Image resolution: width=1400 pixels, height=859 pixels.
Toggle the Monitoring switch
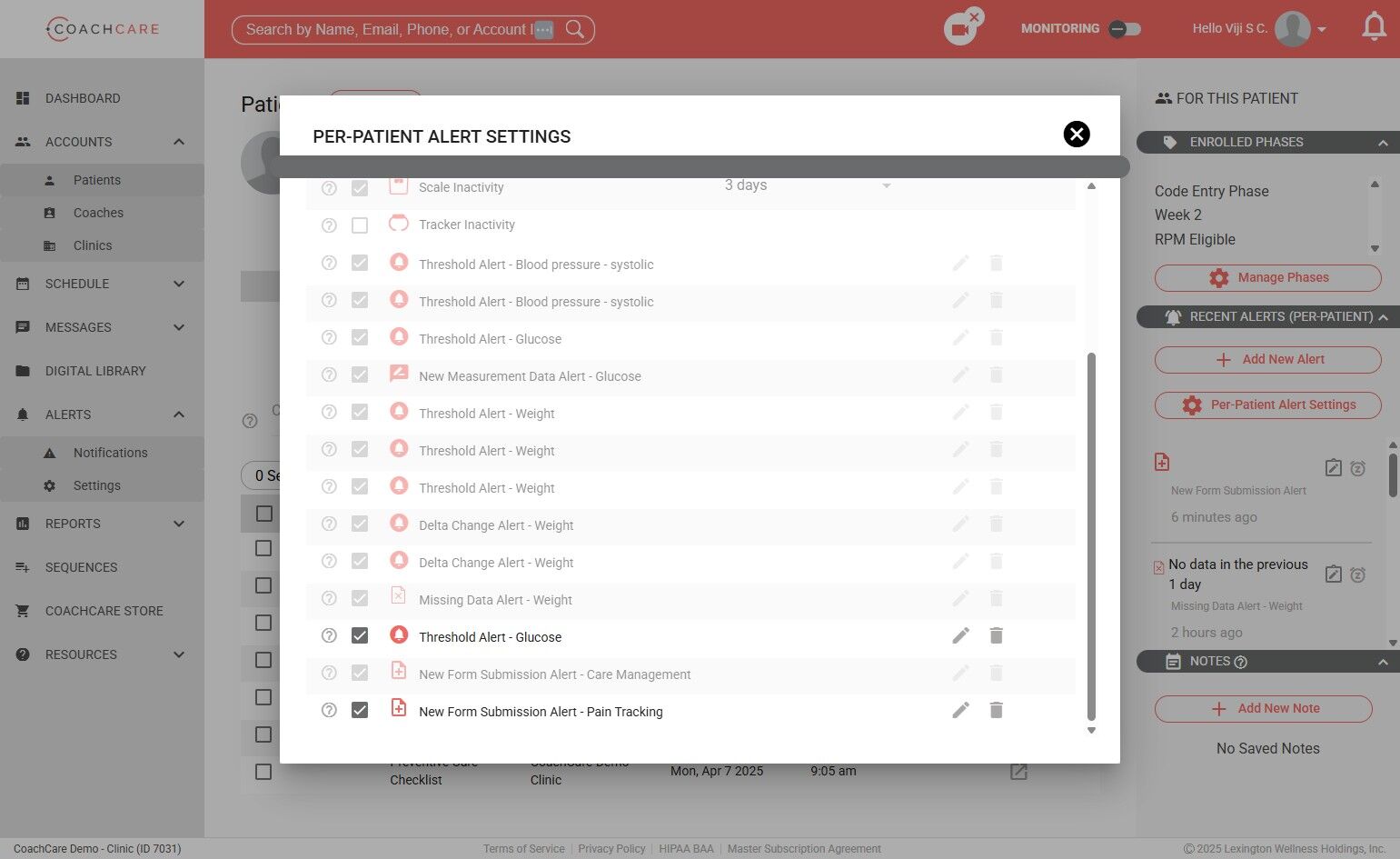pos(1125,29)
